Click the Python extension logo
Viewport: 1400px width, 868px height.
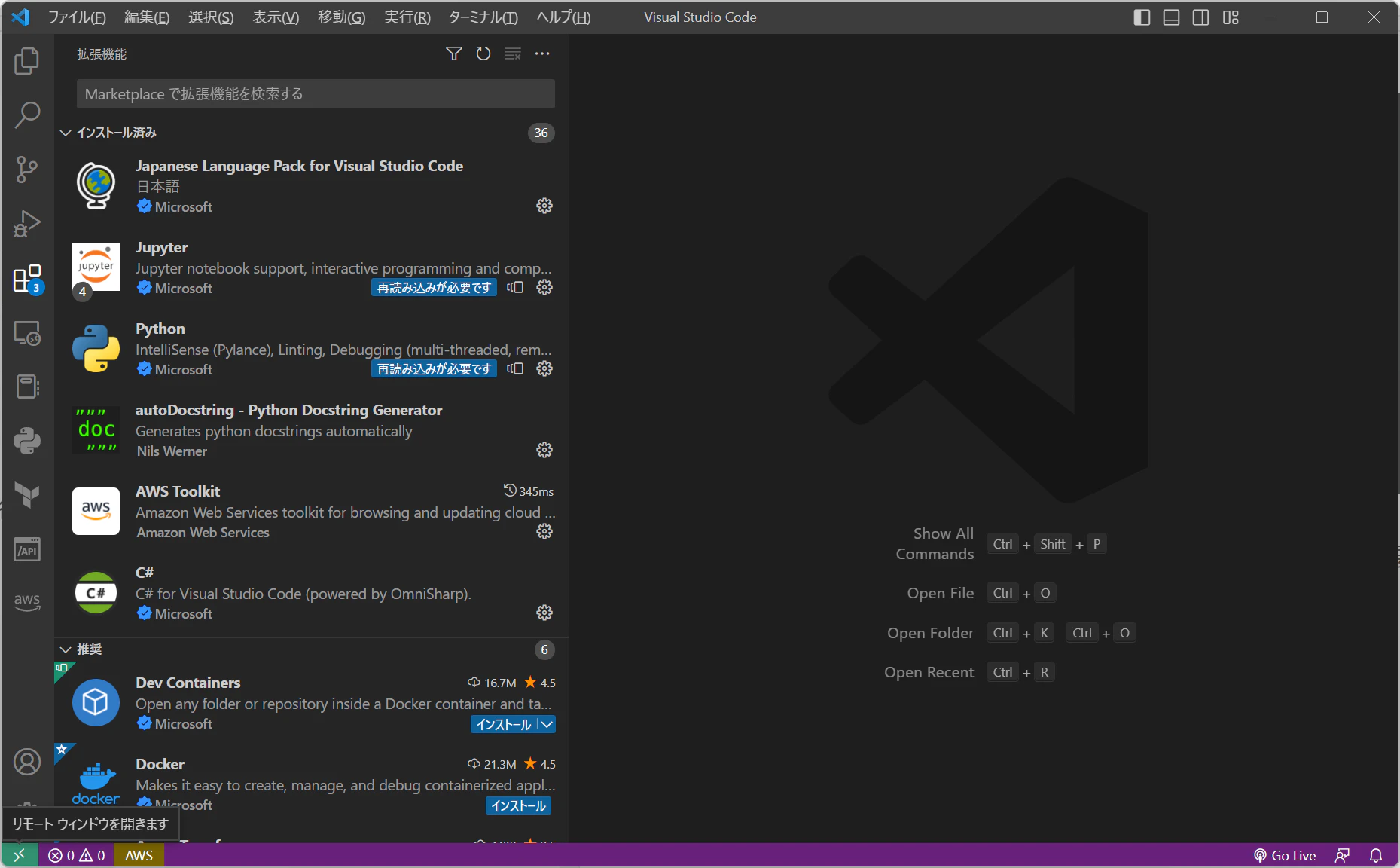[x=96, y=348]
